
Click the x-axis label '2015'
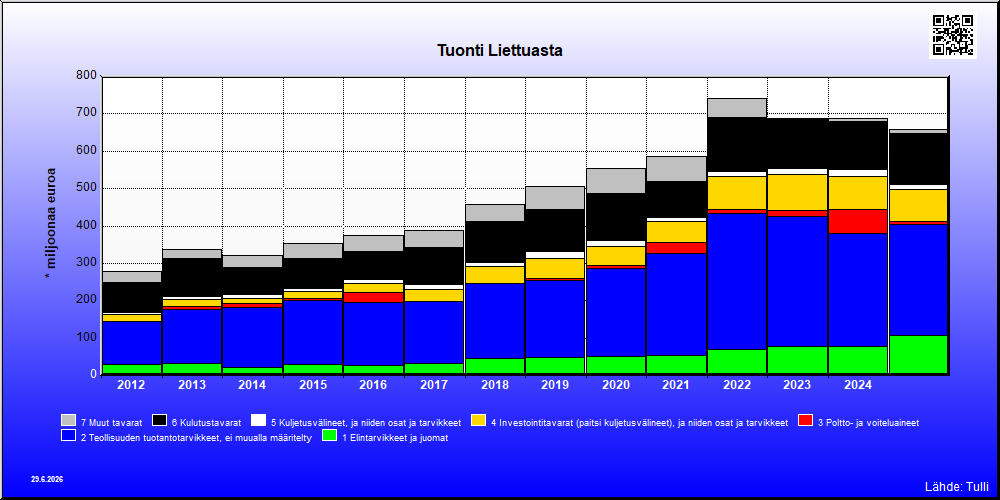point(313,385)
